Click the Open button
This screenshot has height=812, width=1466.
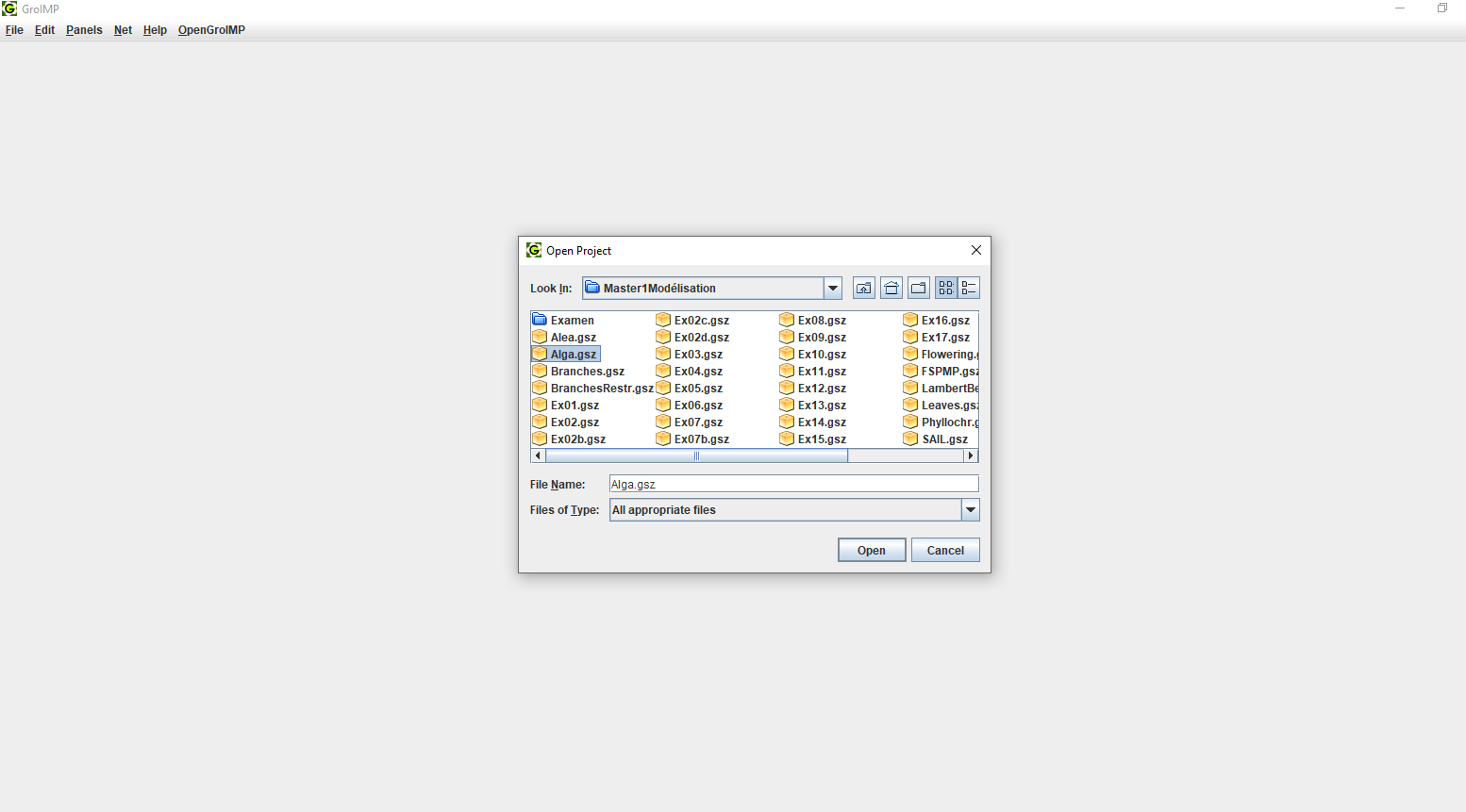pos(871,551)
